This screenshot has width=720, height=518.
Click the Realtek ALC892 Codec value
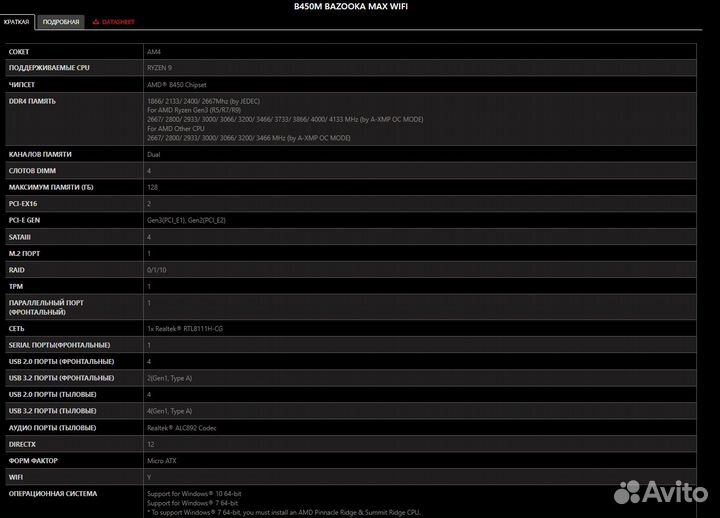point(182,427)
